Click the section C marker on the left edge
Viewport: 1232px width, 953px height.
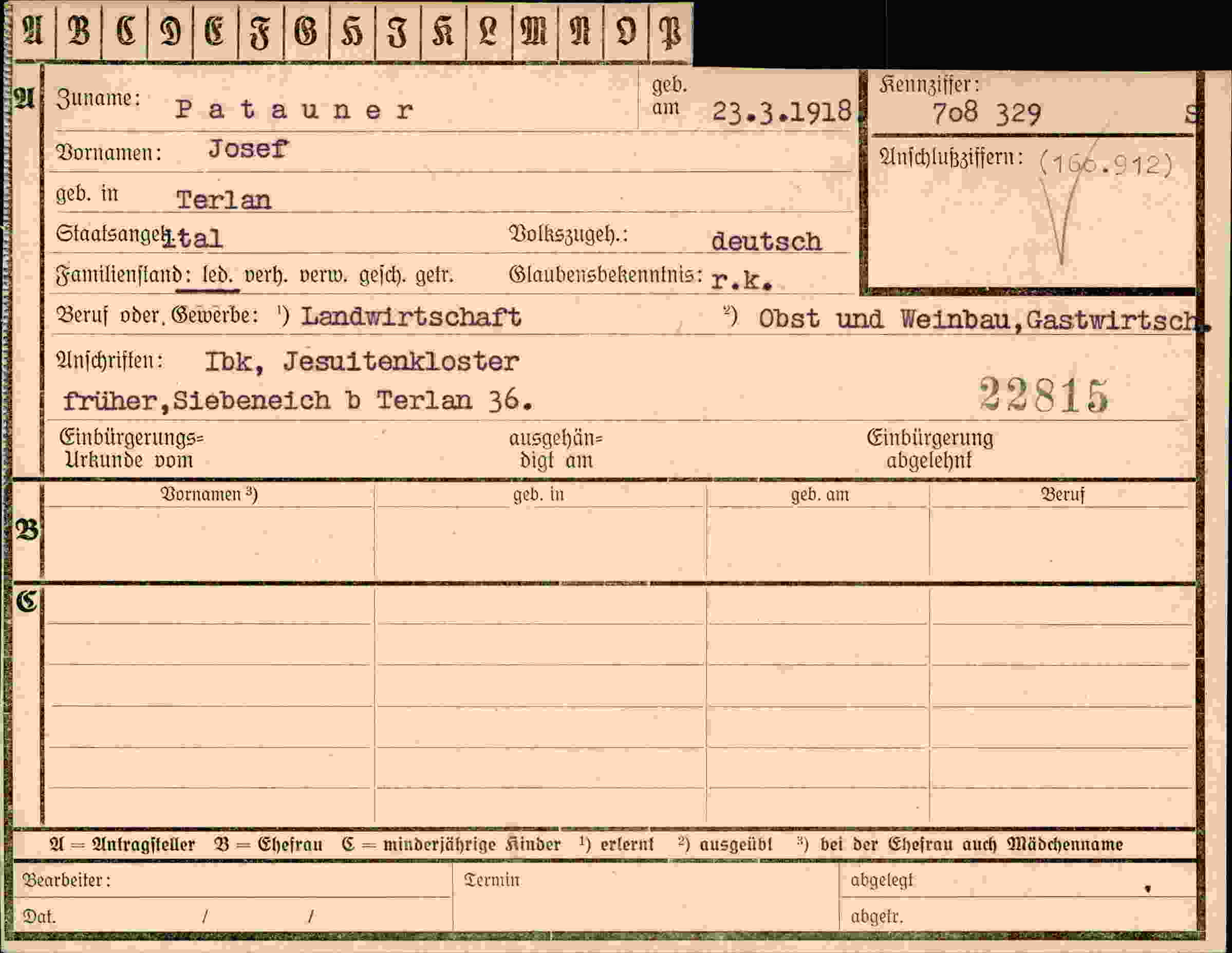tap(27, 602)
